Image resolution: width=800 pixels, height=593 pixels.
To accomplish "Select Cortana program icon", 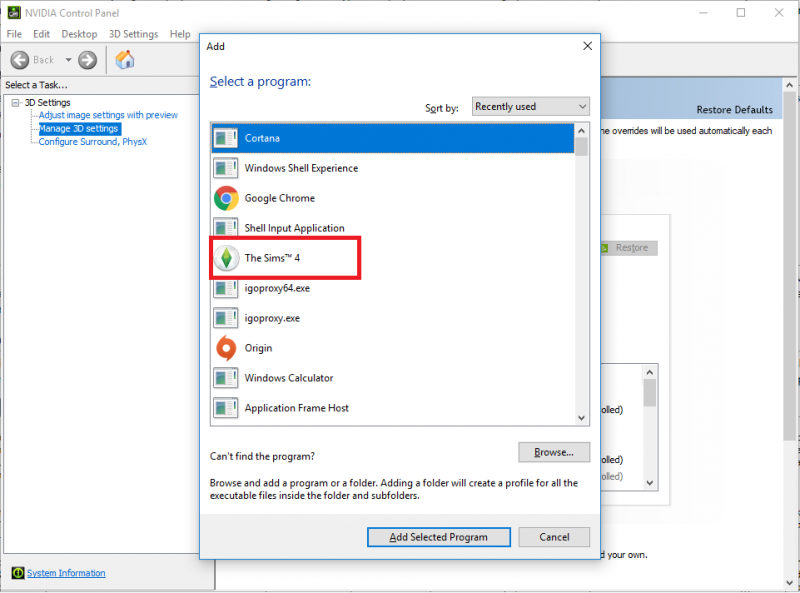I will pos(227,138).
